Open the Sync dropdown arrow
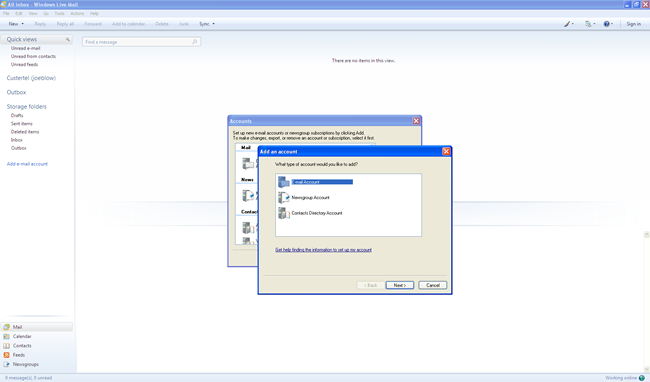 (x=213, y=24)
